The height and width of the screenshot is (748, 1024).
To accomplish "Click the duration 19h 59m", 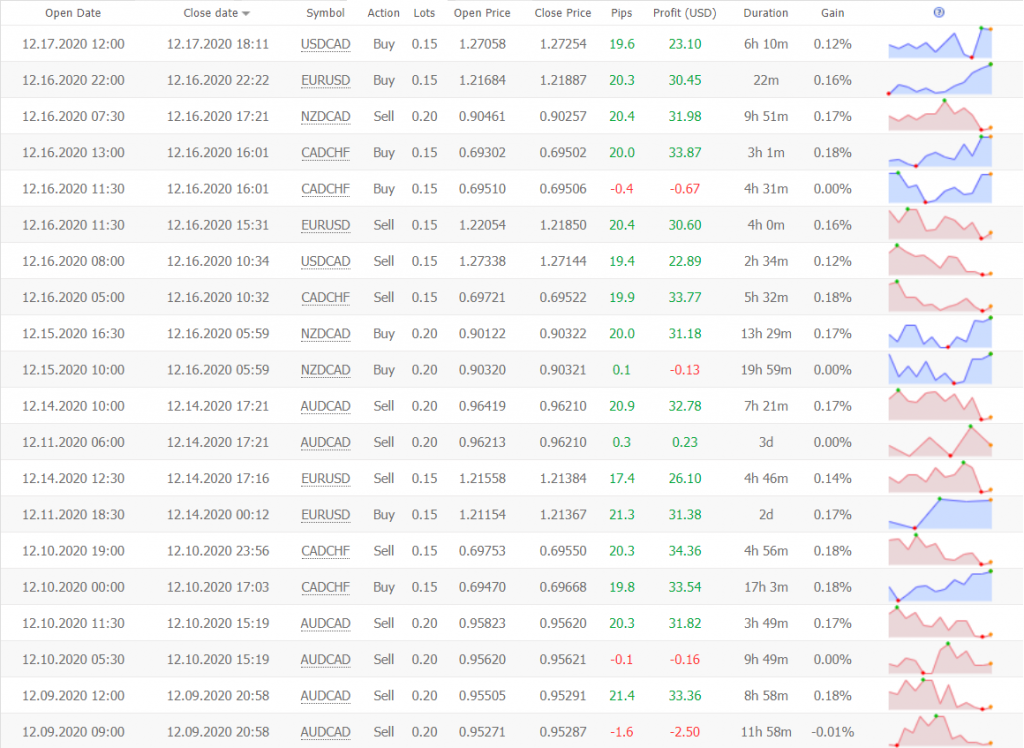I will pos(765,370).
